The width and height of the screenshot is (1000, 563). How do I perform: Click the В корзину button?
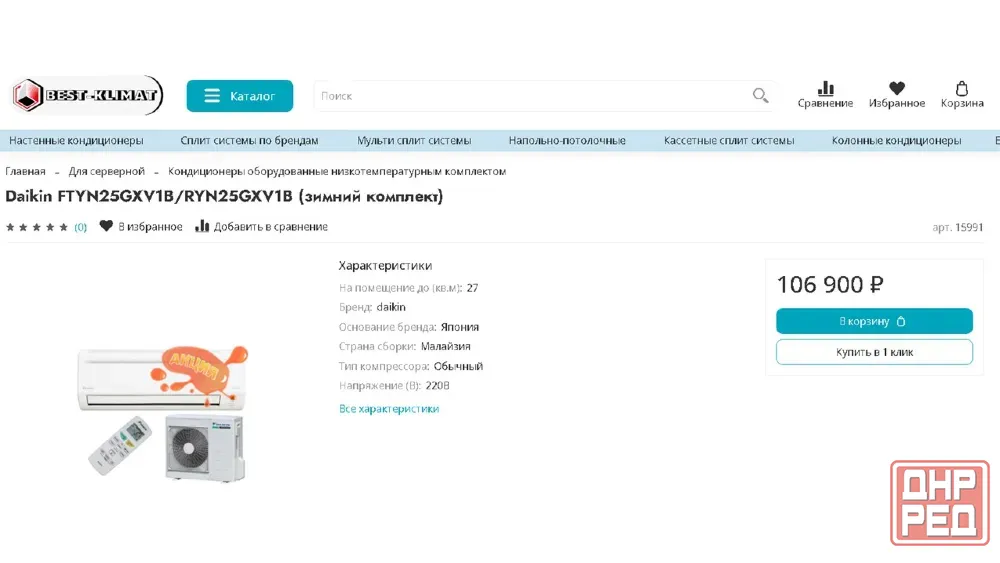coord(874,321)
